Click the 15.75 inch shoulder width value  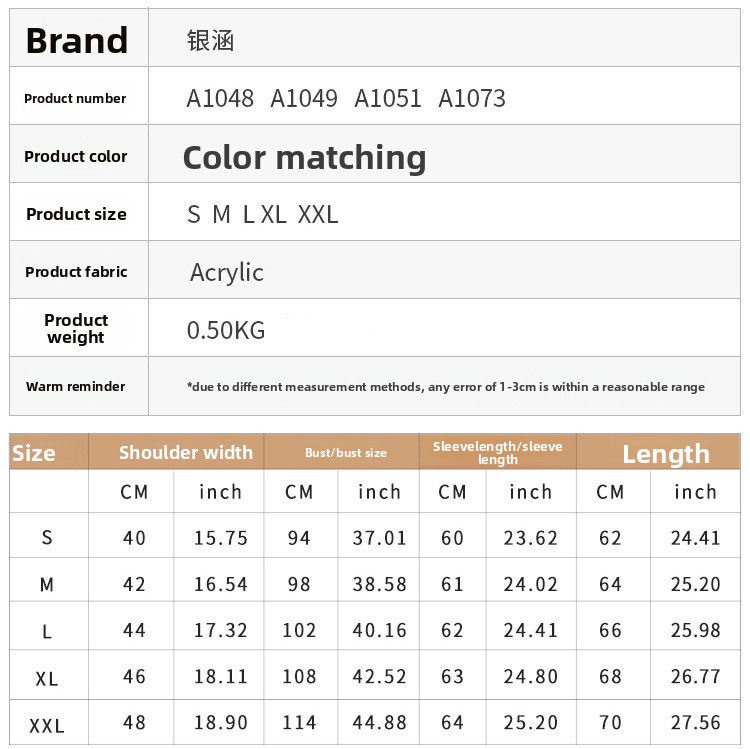221,538
